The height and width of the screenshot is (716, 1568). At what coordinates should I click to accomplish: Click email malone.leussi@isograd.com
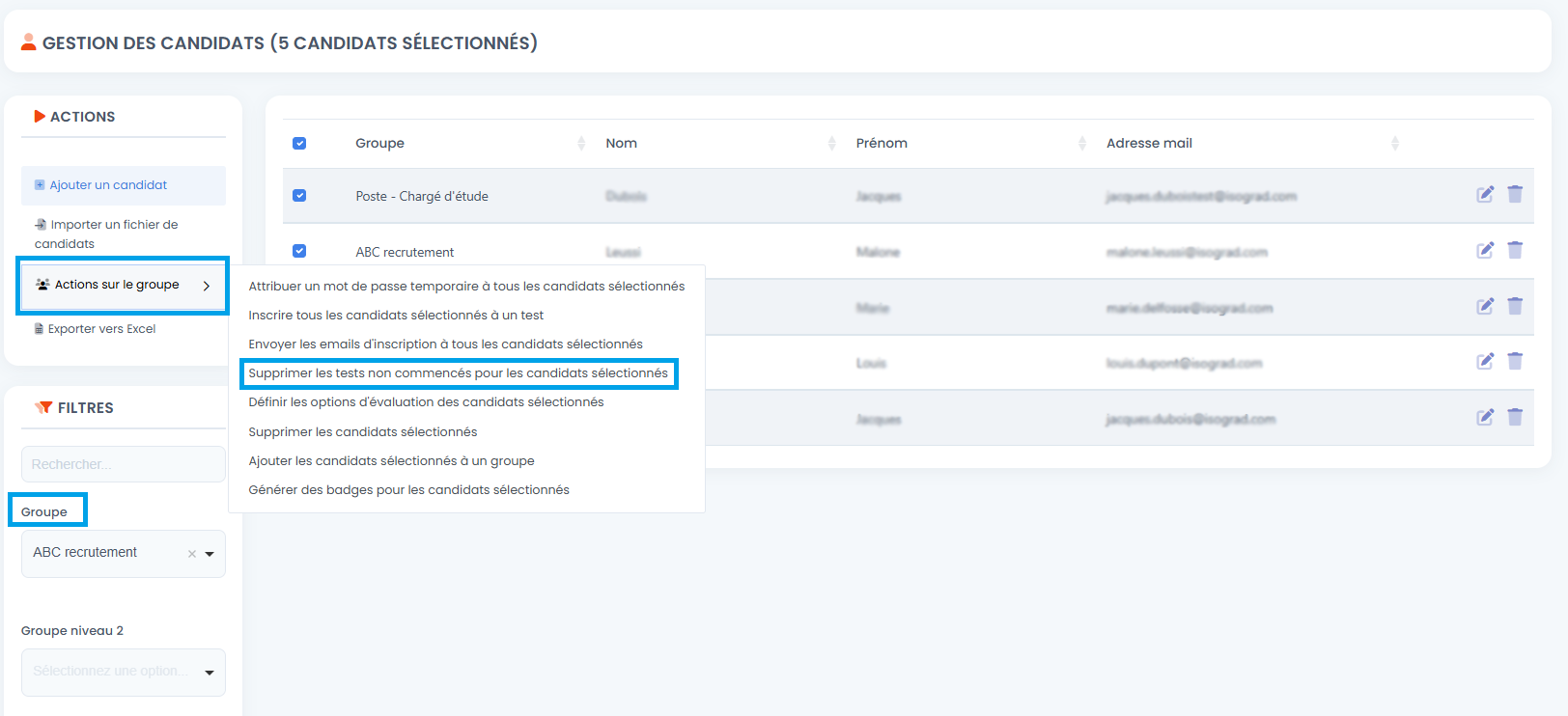click(1187, 252)
